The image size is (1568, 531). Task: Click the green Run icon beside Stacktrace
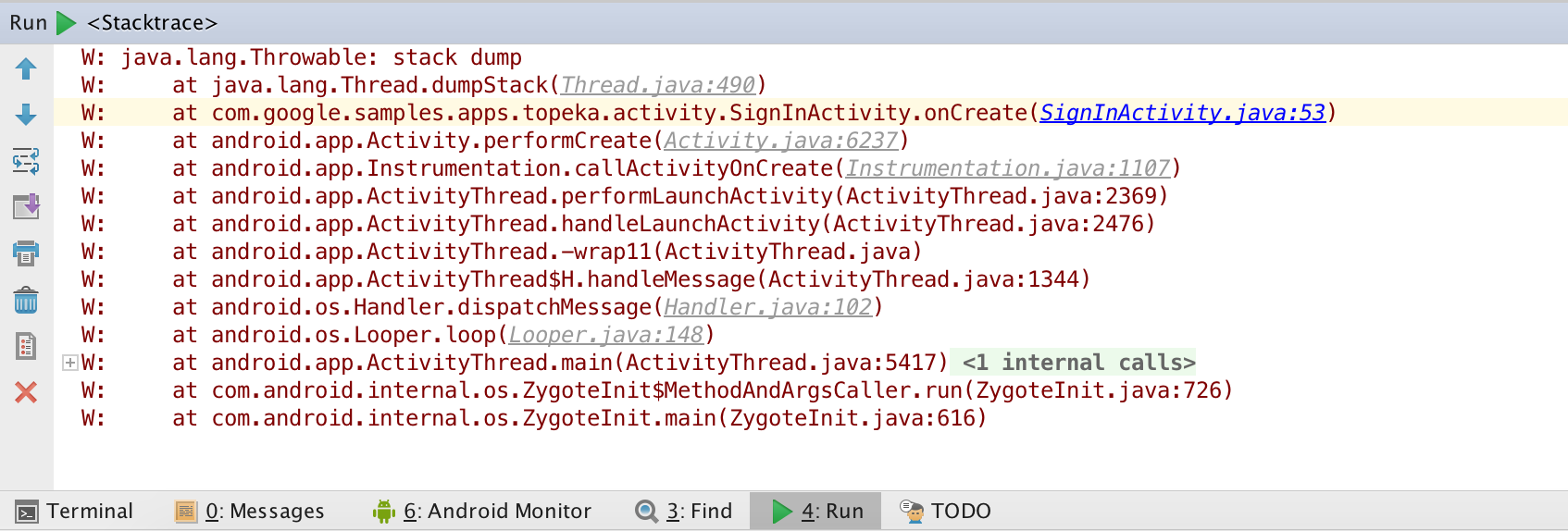tap(67, 22)
